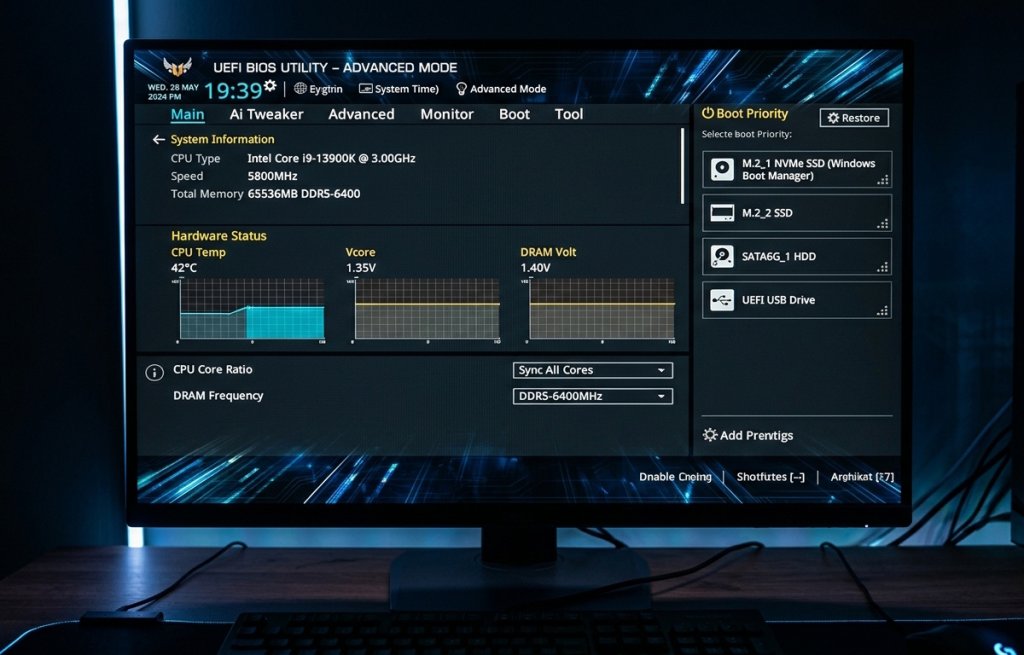The width and height of the screenshot is (1024, 655).
Task: Click the DRAM Volt graph
Action: [601, 310]
